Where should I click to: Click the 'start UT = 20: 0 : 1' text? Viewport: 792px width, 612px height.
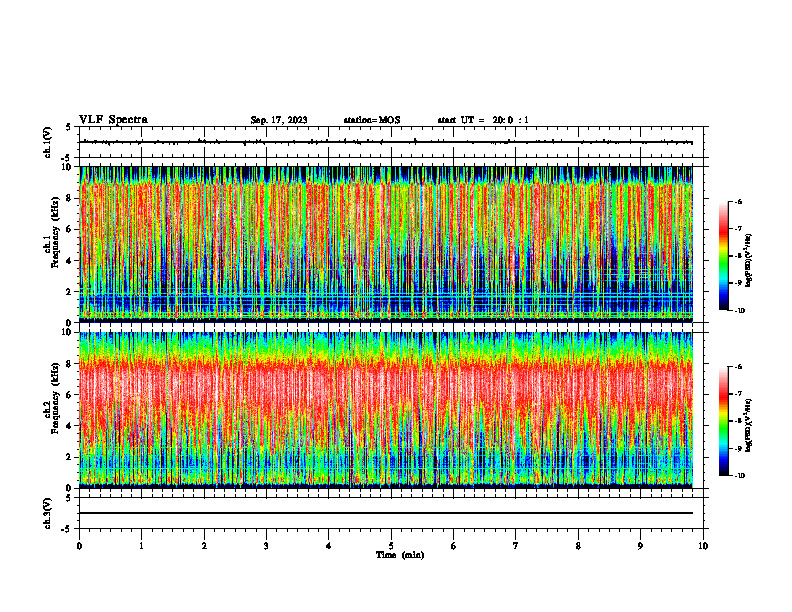coord(483,120)
